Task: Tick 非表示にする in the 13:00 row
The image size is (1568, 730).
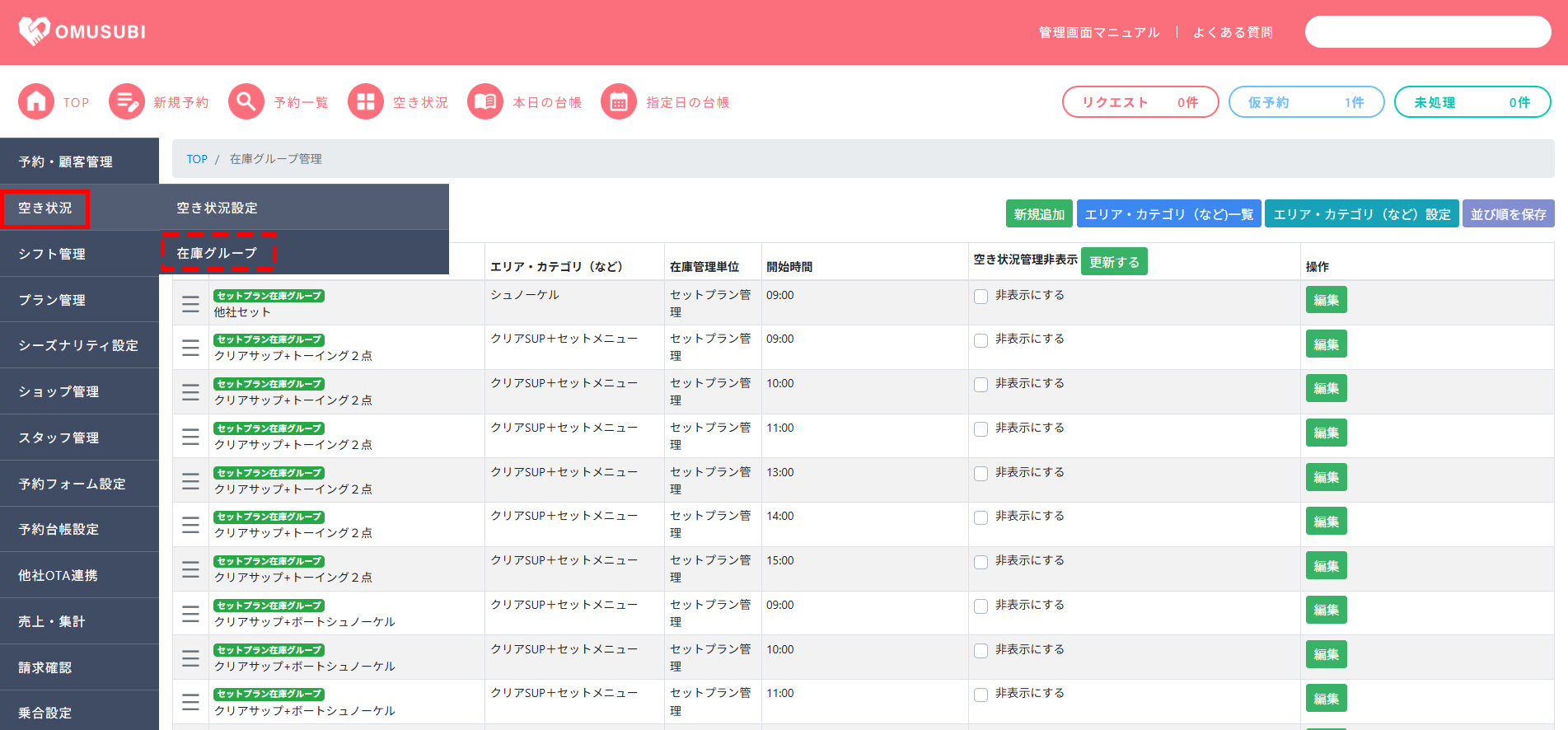Action: click(981, 474)
